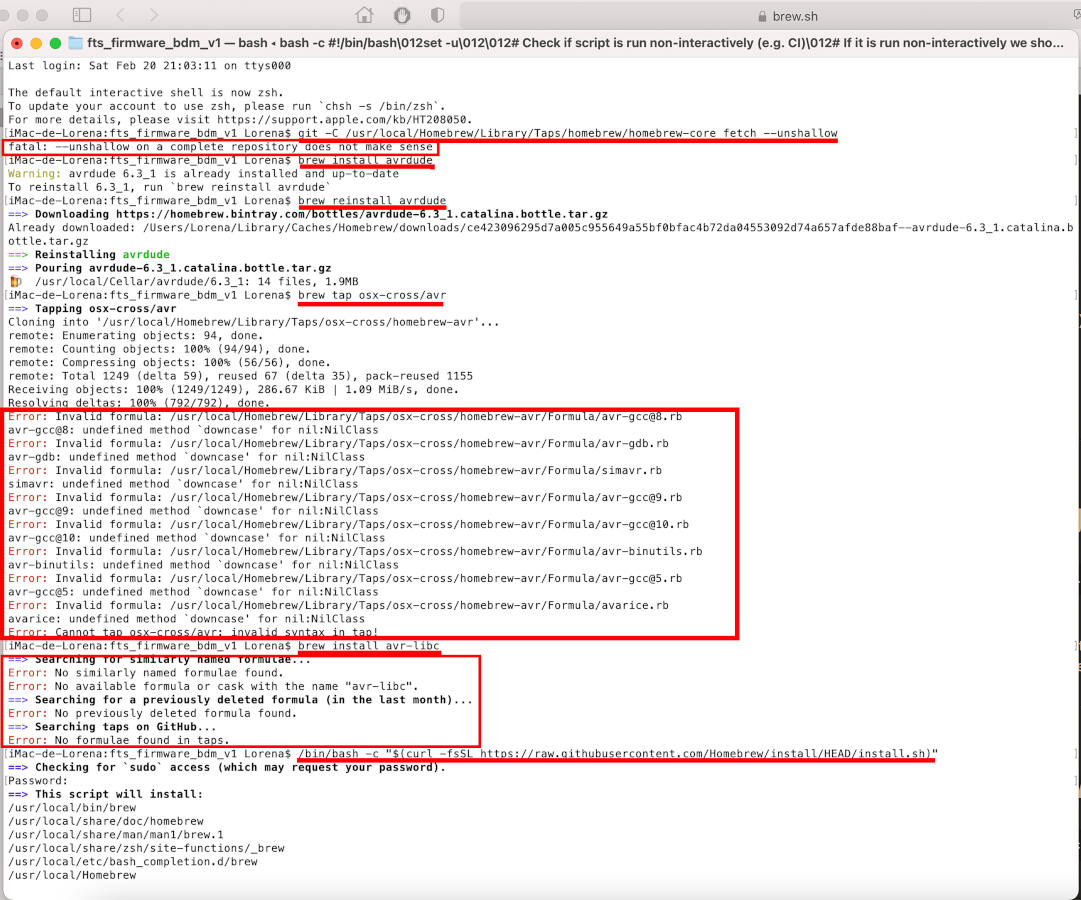This screenshot has height=900, width=1081.
Task: Click 'No available formula or cask' error line
Action: 213,686
